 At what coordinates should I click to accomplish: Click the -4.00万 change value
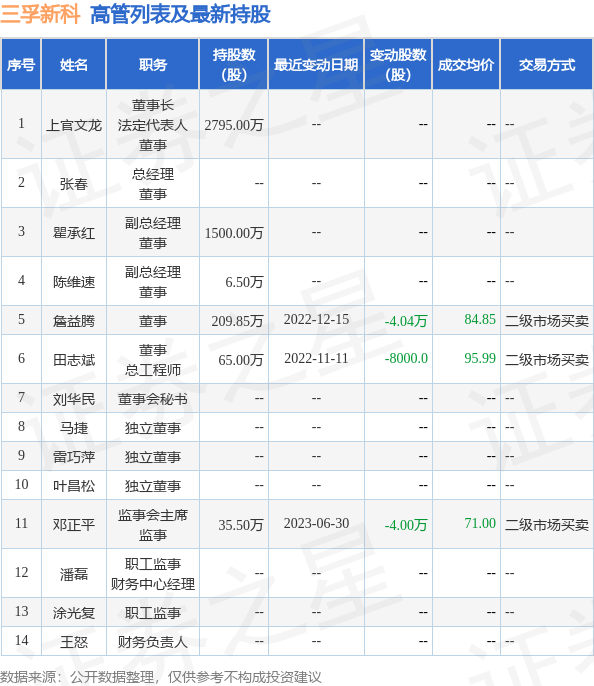coord(405,525)
